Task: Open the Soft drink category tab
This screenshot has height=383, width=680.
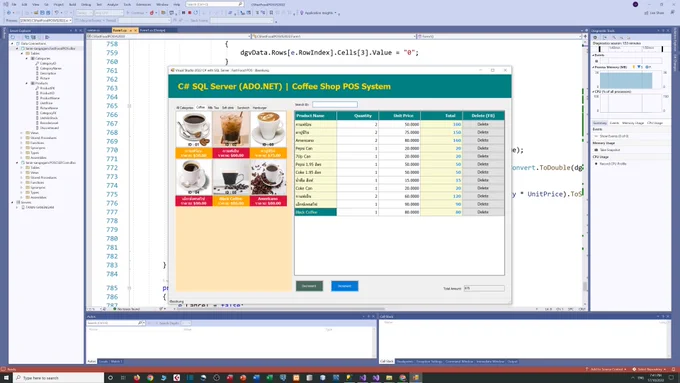Action: pos(228,108)
